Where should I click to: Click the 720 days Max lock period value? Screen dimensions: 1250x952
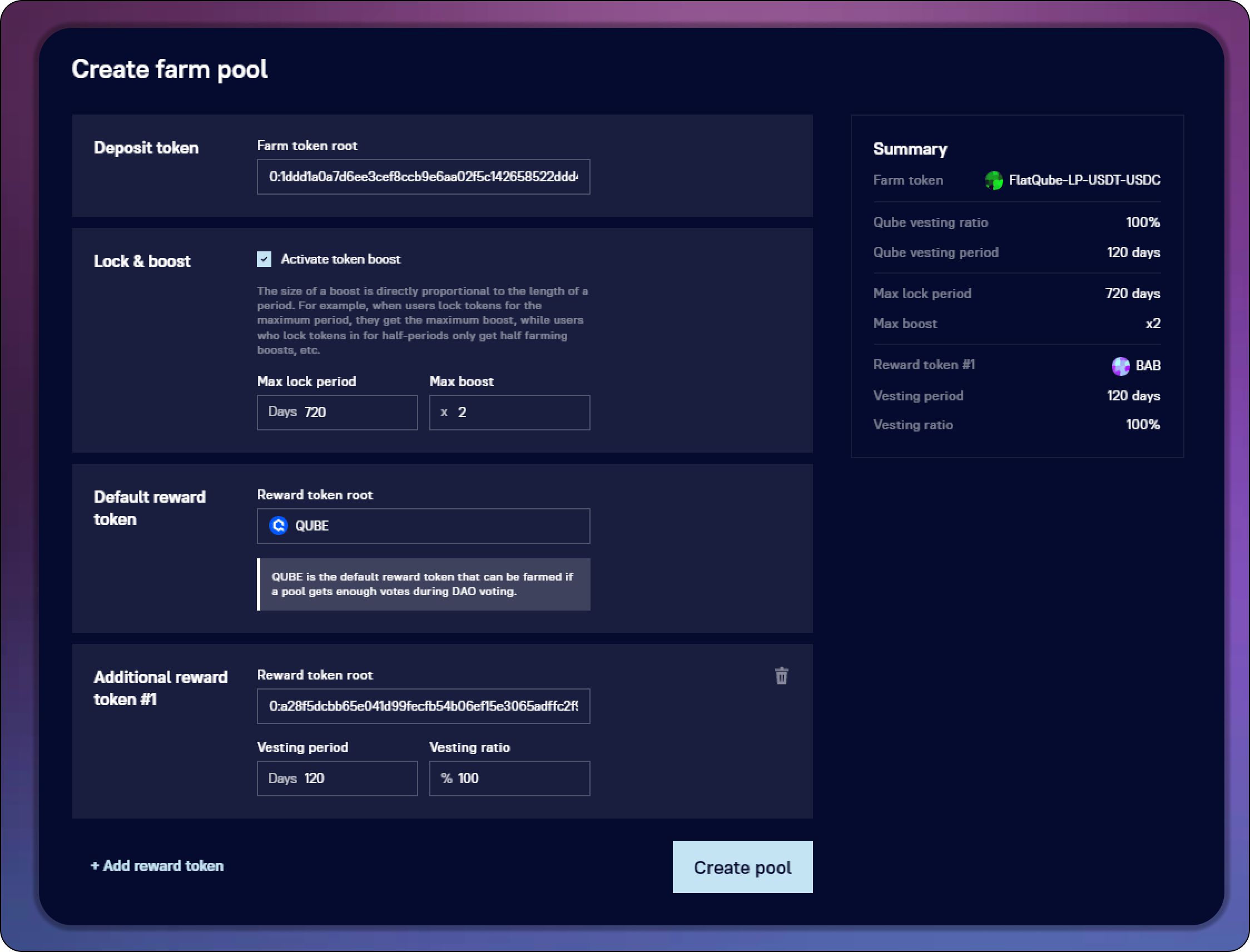point(1132,294)
